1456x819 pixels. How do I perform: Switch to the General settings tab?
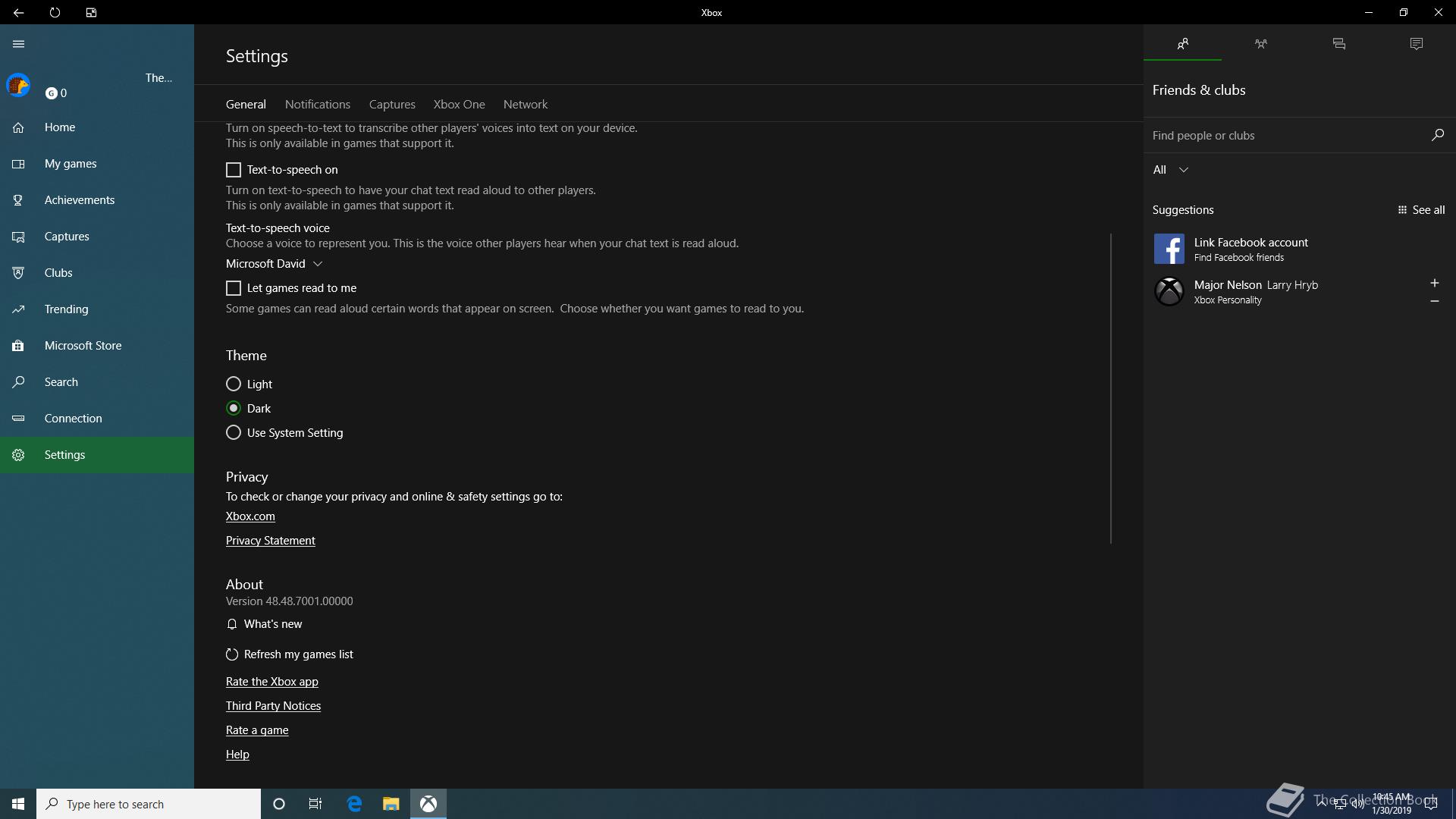(246, 105)
